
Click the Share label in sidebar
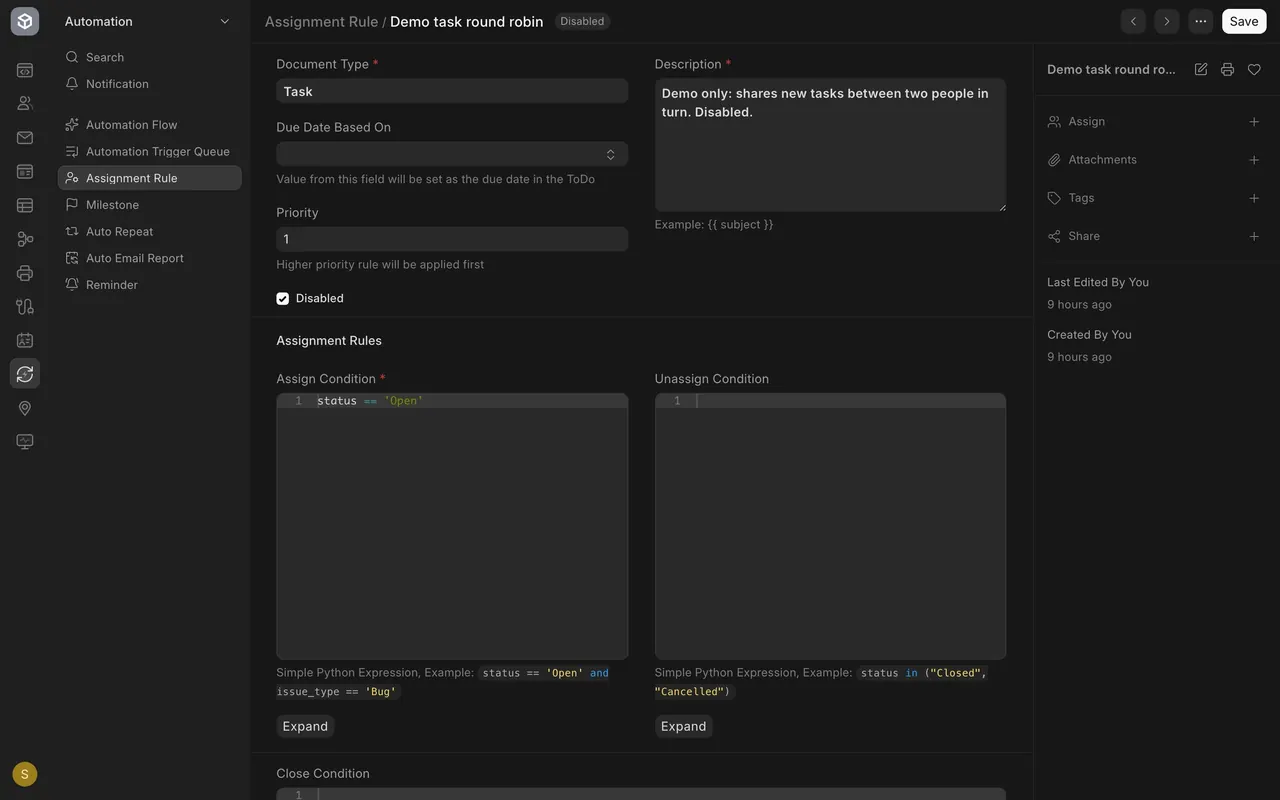pos(1084,236)
